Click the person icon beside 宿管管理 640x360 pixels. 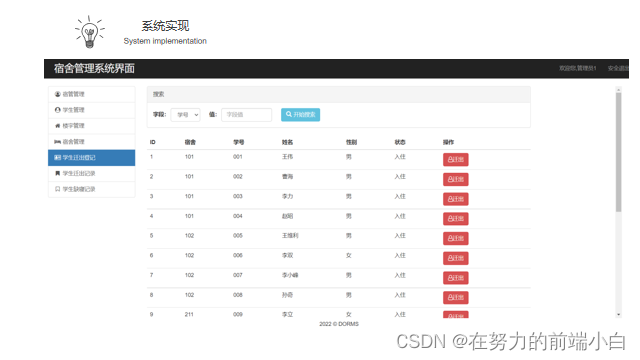58,94
